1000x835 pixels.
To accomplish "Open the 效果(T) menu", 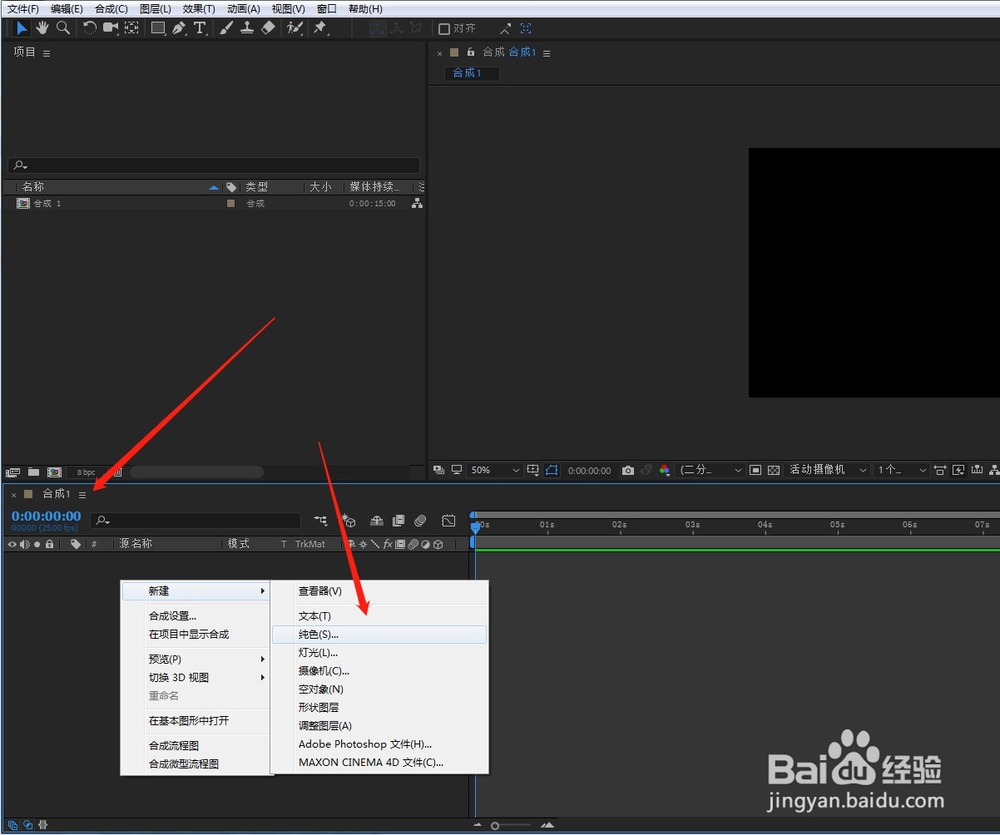I will 198,9.
